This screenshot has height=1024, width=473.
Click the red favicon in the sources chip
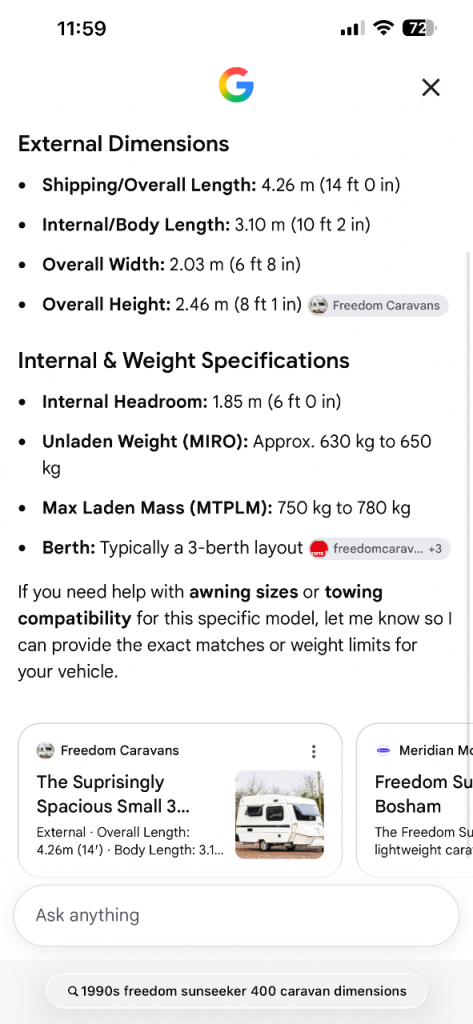click(x=318, y=549)
